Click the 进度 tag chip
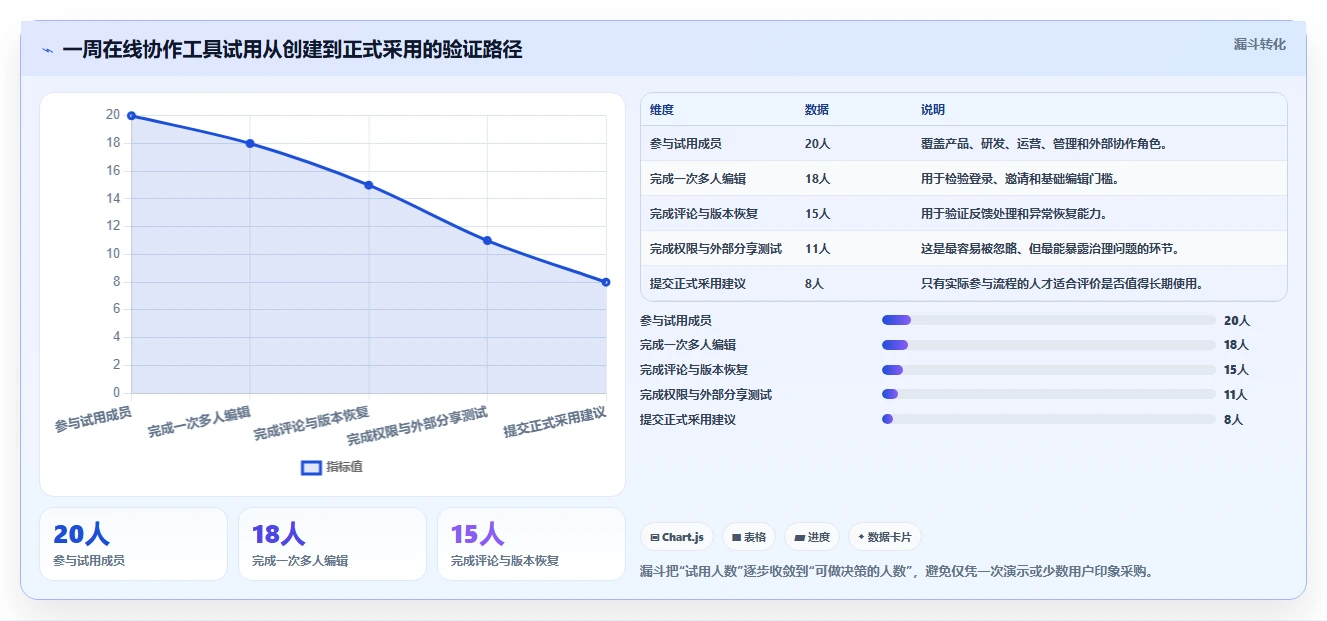 [x=812, y=537]
